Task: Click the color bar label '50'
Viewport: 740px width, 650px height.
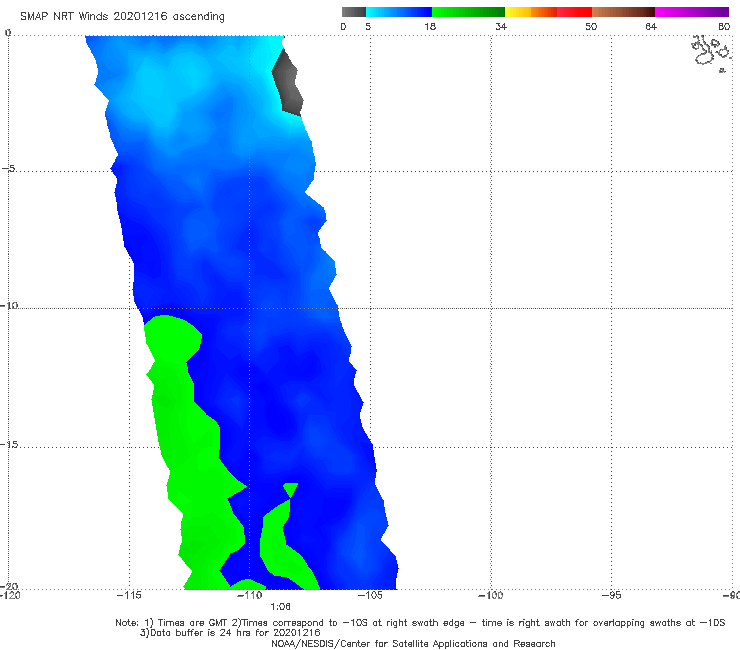Action: coord(591,26)
